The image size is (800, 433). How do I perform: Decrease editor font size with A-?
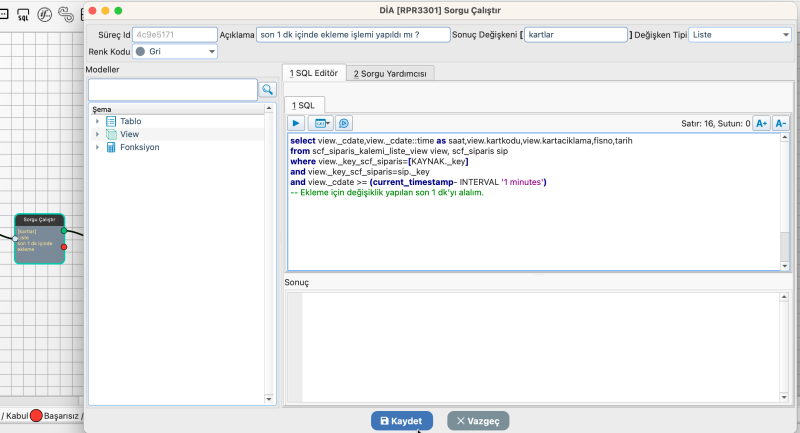pos(781,123)
